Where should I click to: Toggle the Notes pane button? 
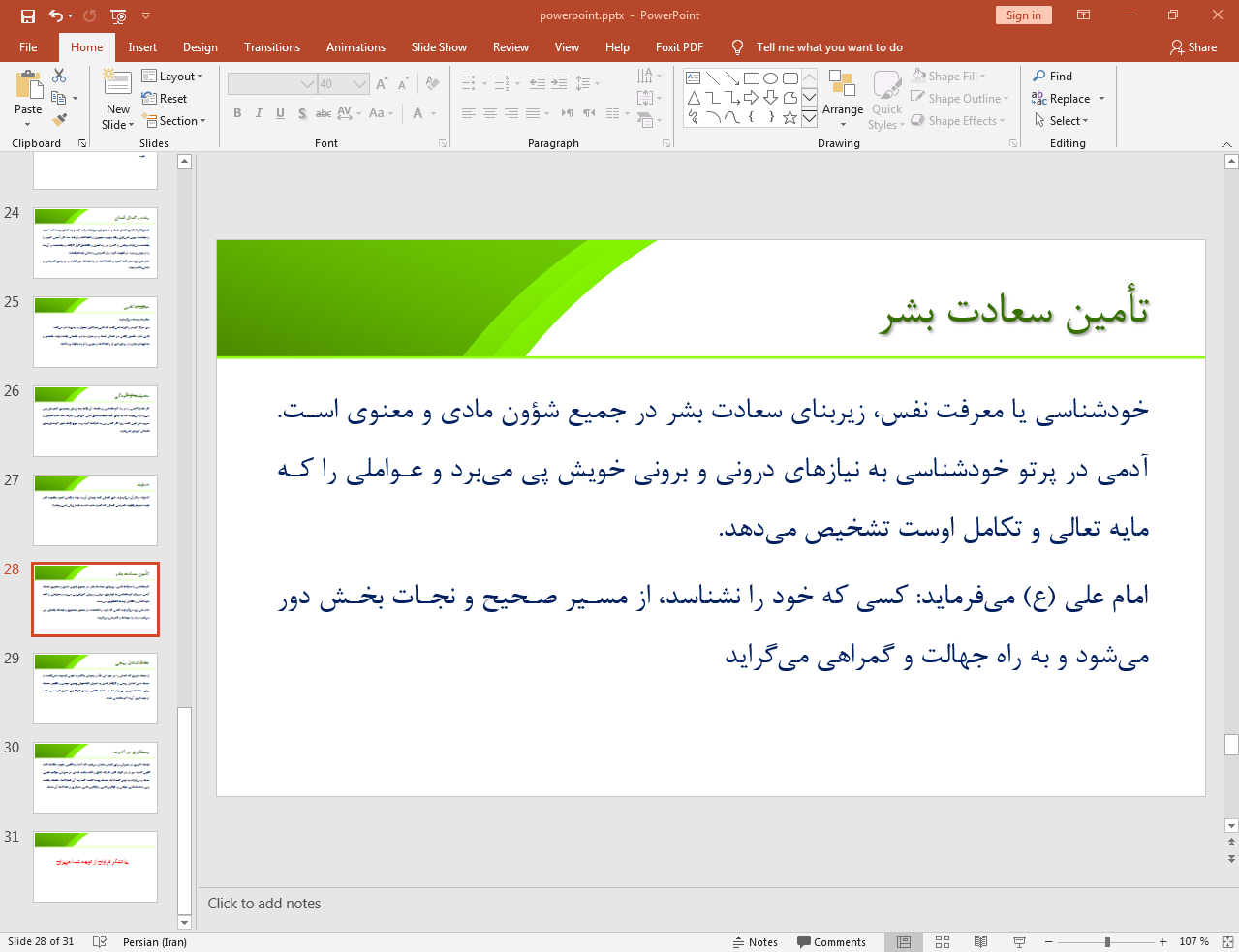tap(756, 942)
